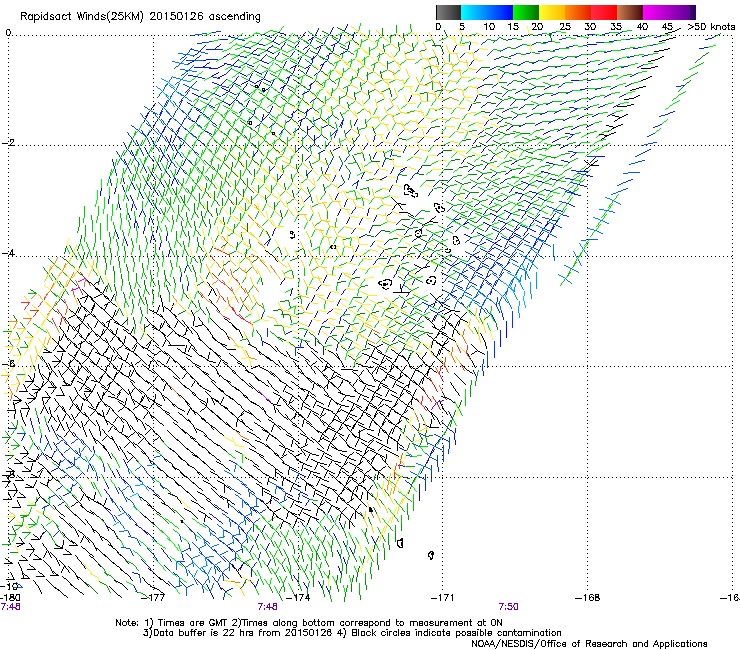
Task: Click the '35' legend scale number
Action: [x=616, y=27]
